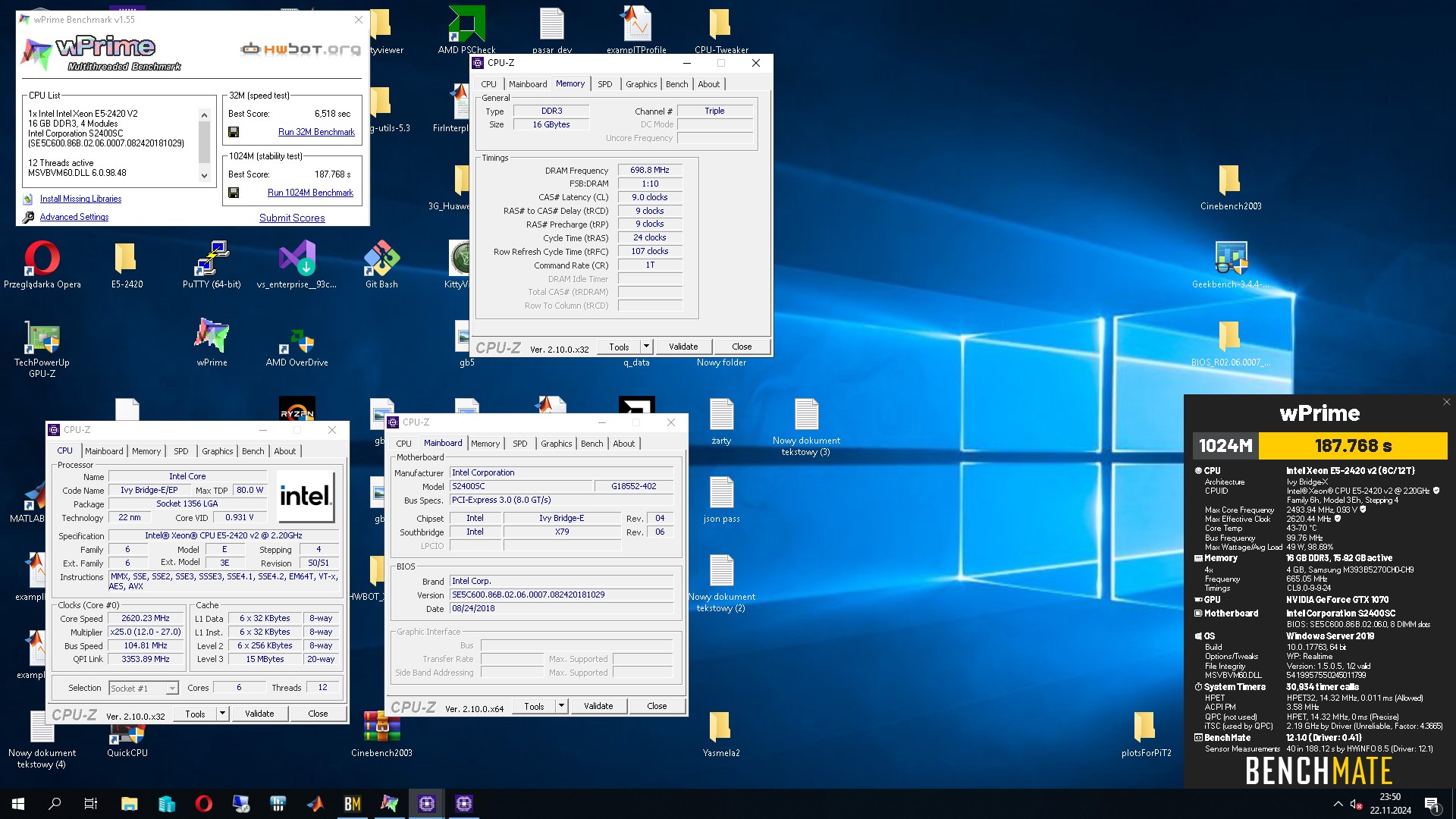The width and height of the screenshot is (1456, 819).
Task: Select the wPrime desktop shortcut
Action: [212, 343]
